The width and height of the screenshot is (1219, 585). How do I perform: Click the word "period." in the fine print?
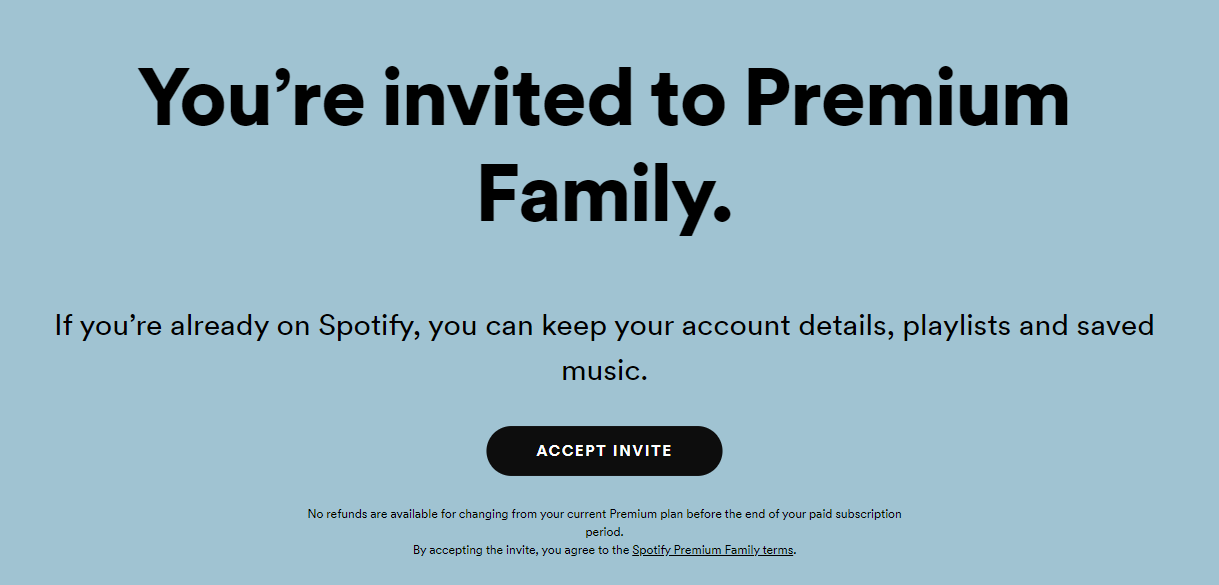(x=604, y=532)
